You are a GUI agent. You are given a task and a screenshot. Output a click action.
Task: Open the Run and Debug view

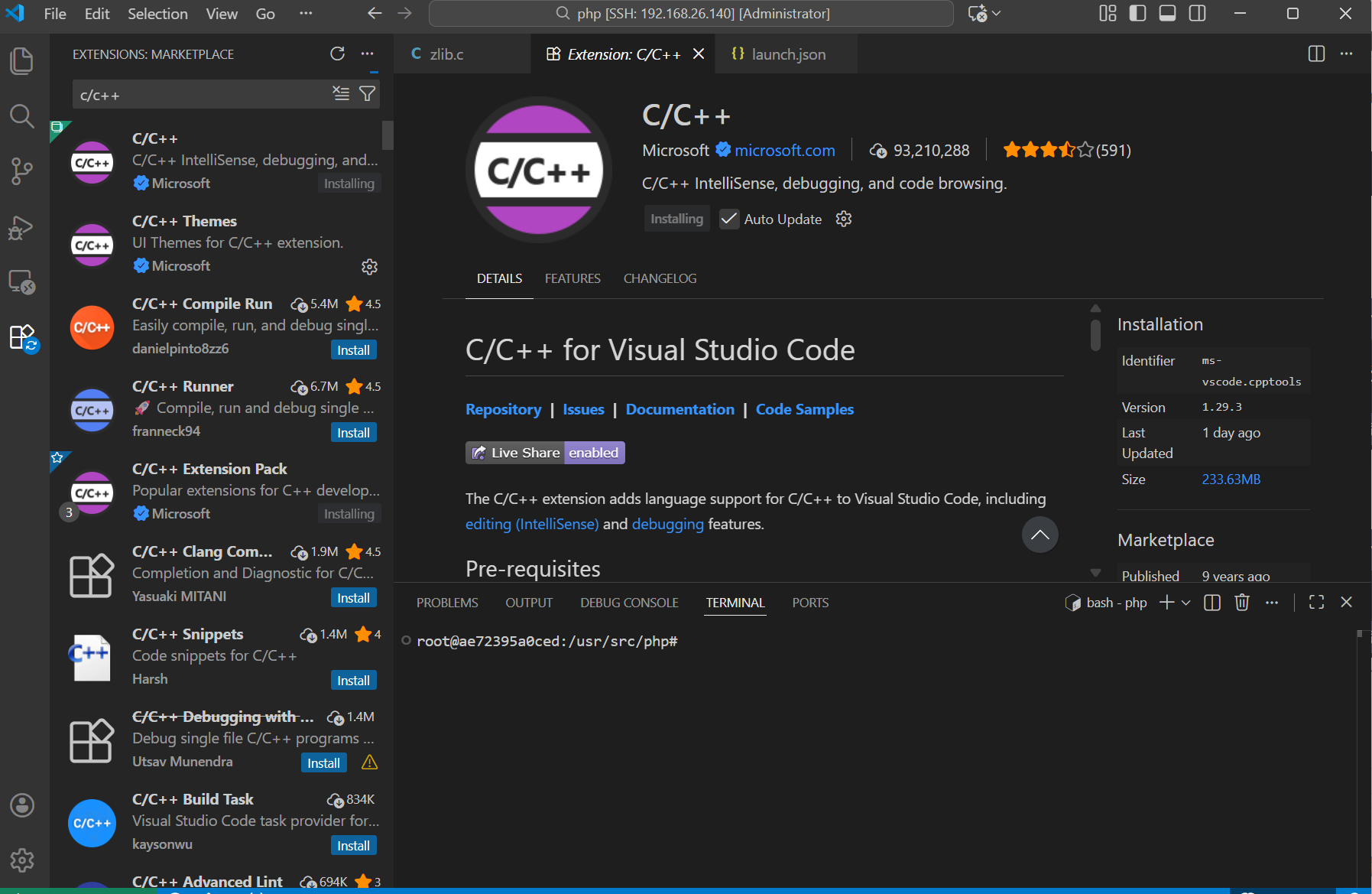21,227
